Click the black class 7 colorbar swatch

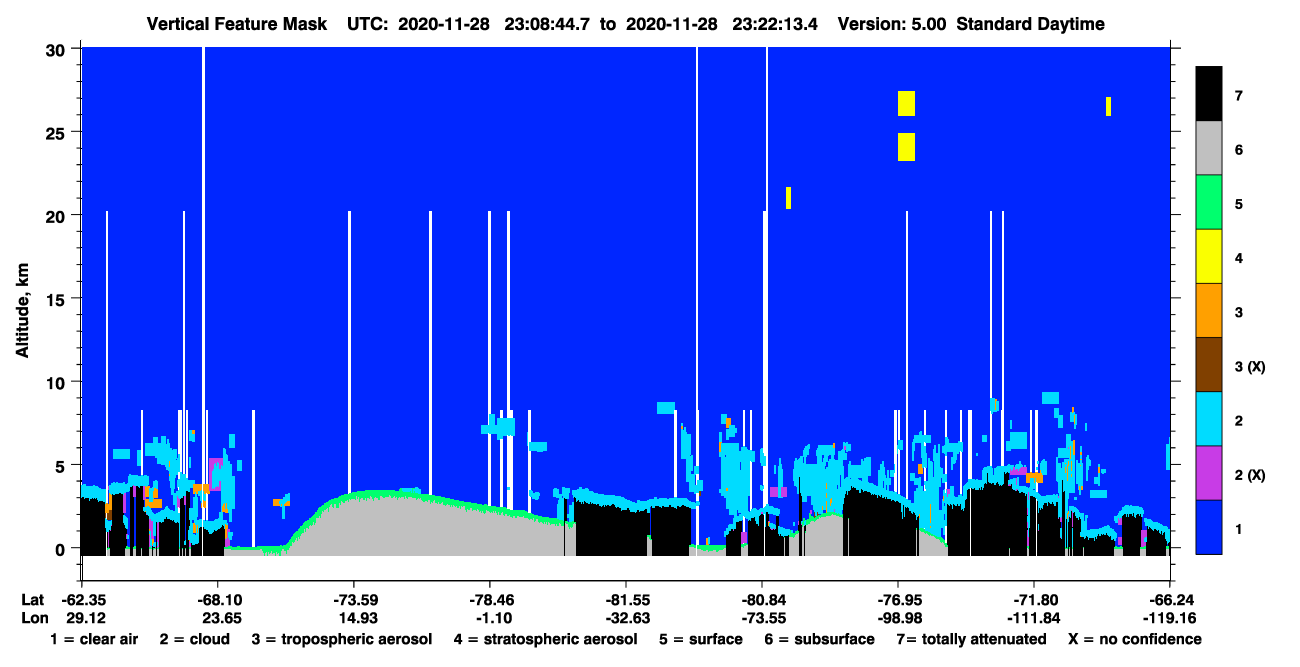pos(1209,93)
